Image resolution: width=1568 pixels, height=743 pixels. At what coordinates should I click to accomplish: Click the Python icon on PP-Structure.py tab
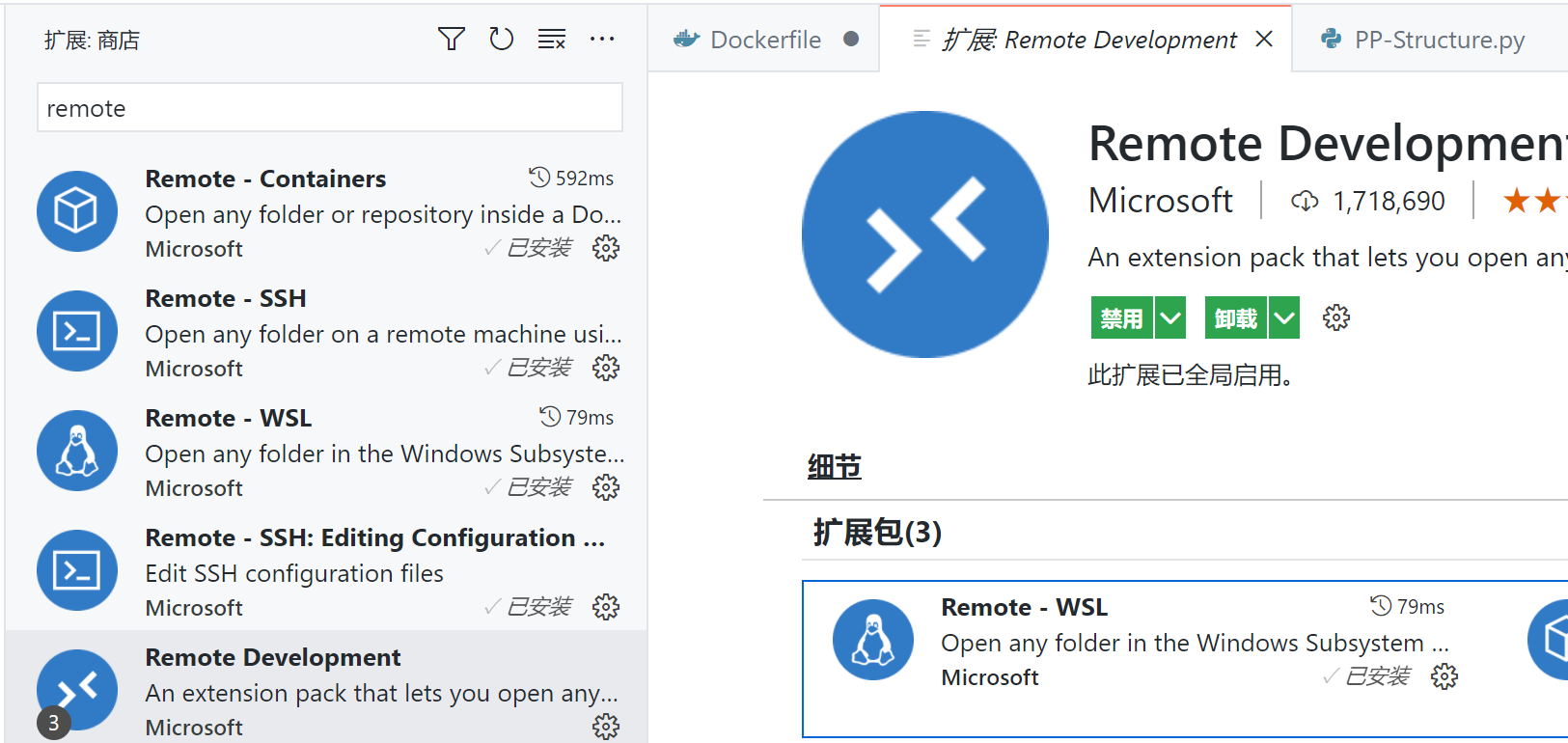click(x=1332, y=39)
